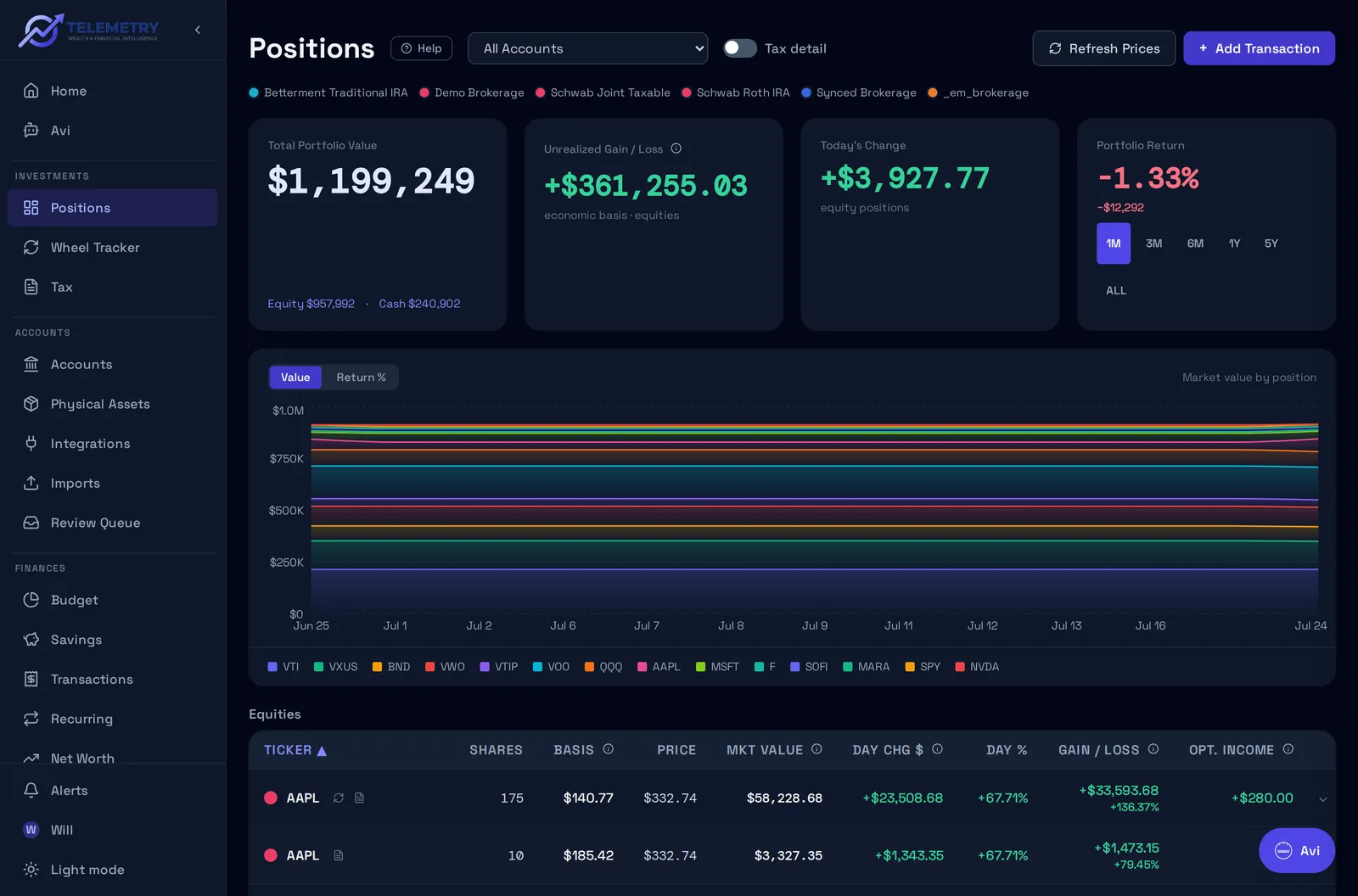Open the All Accounts dropdown

click(x=587, y=48)
